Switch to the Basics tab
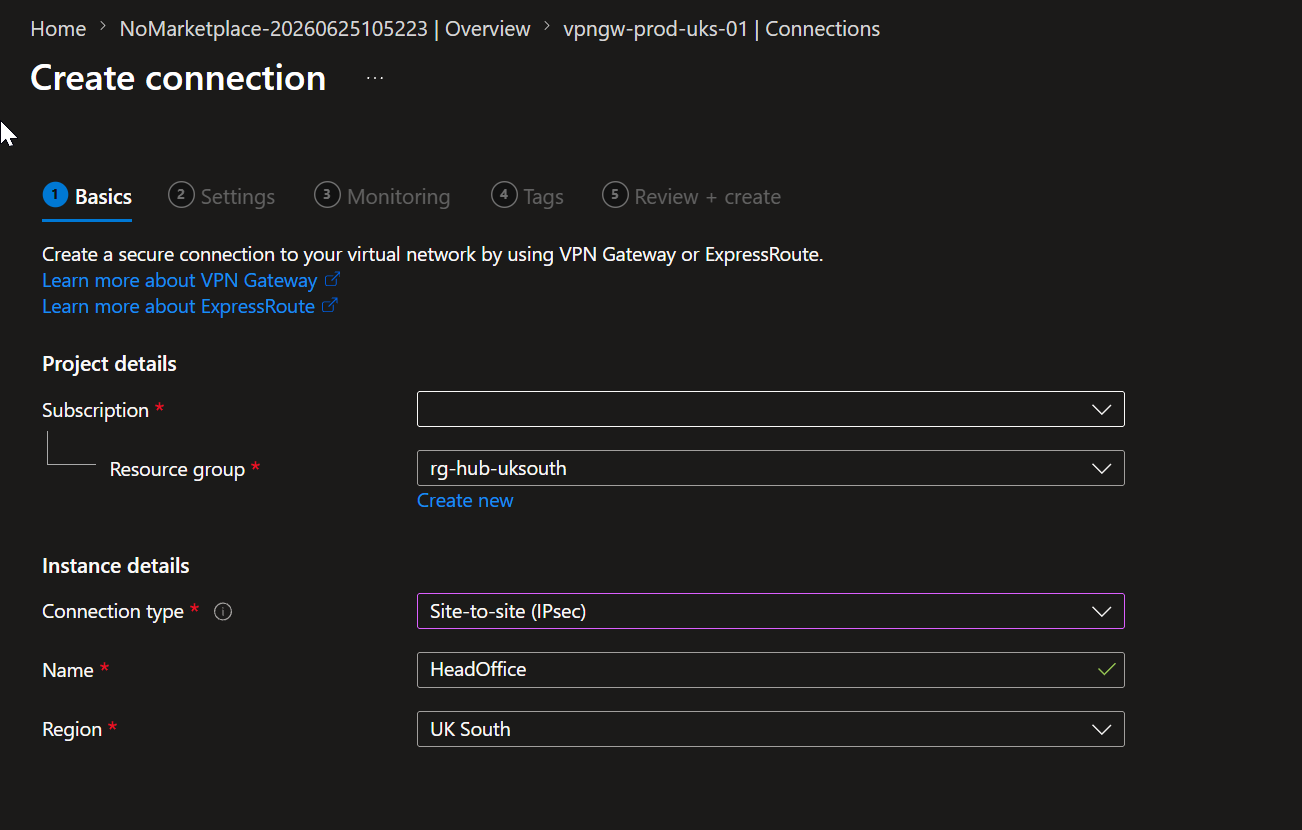 (87, 196)
